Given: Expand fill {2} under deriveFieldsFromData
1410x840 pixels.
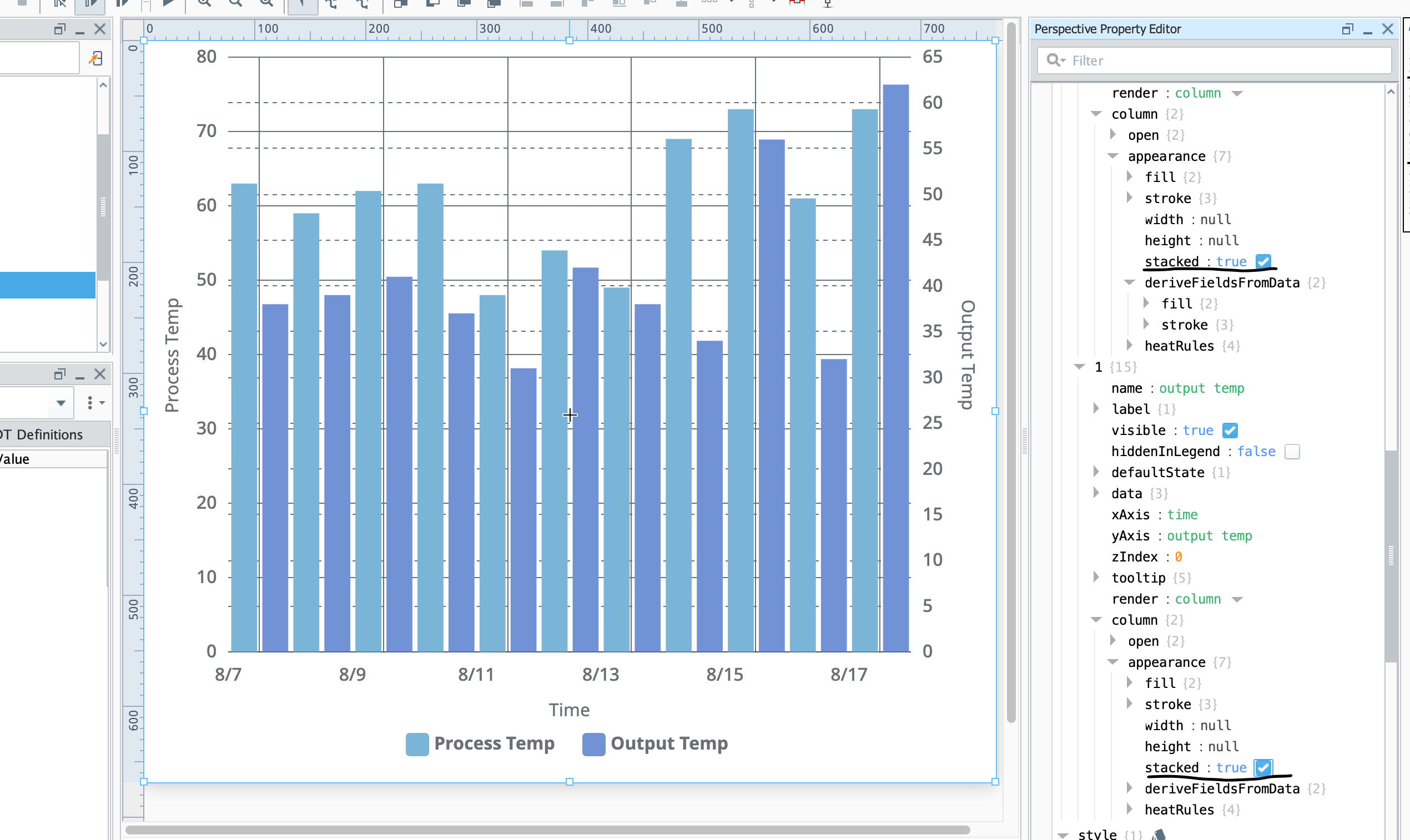Looking at the screenshot, I should [1146, 303].
